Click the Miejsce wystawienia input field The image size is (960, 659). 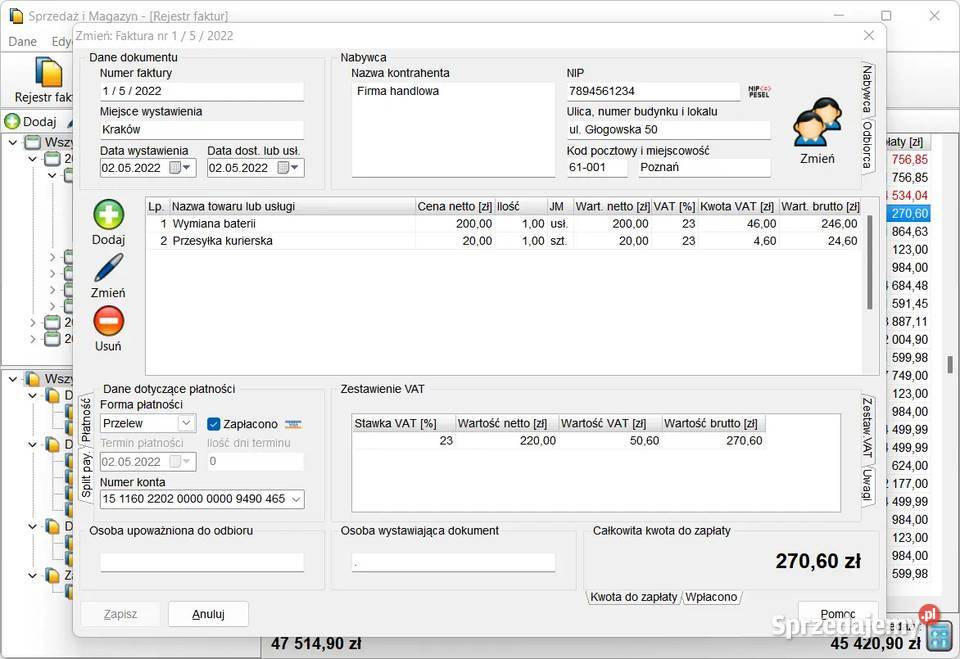[x=201, y=129]
